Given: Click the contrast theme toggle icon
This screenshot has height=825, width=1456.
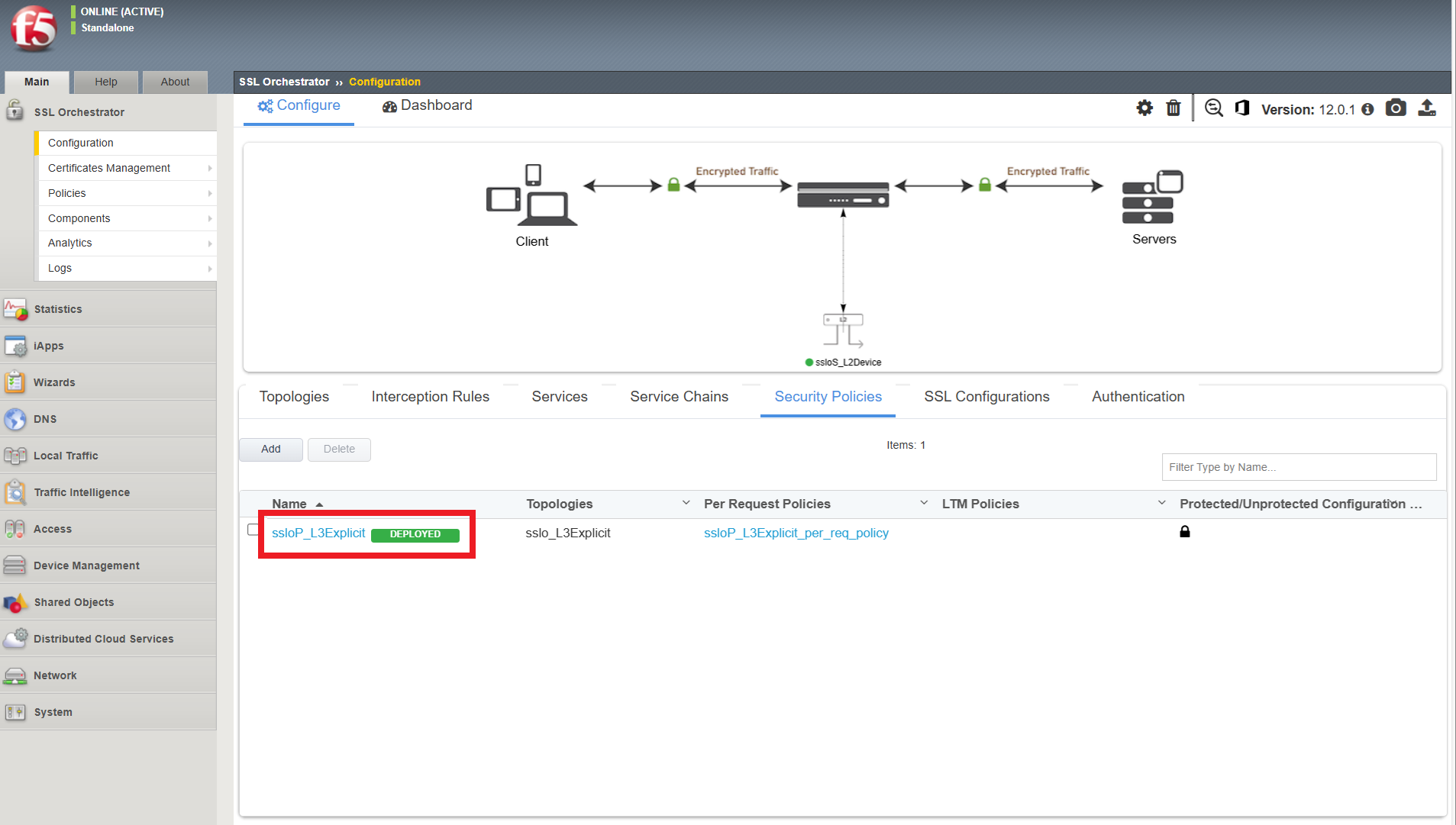Looking at the screenshot, I should (x=1242, y=108).
